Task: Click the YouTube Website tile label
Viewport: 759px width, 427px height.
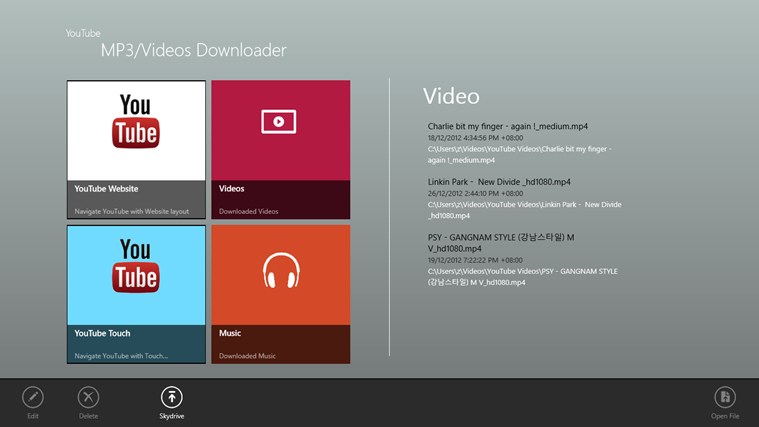Action: coord(106,188)
